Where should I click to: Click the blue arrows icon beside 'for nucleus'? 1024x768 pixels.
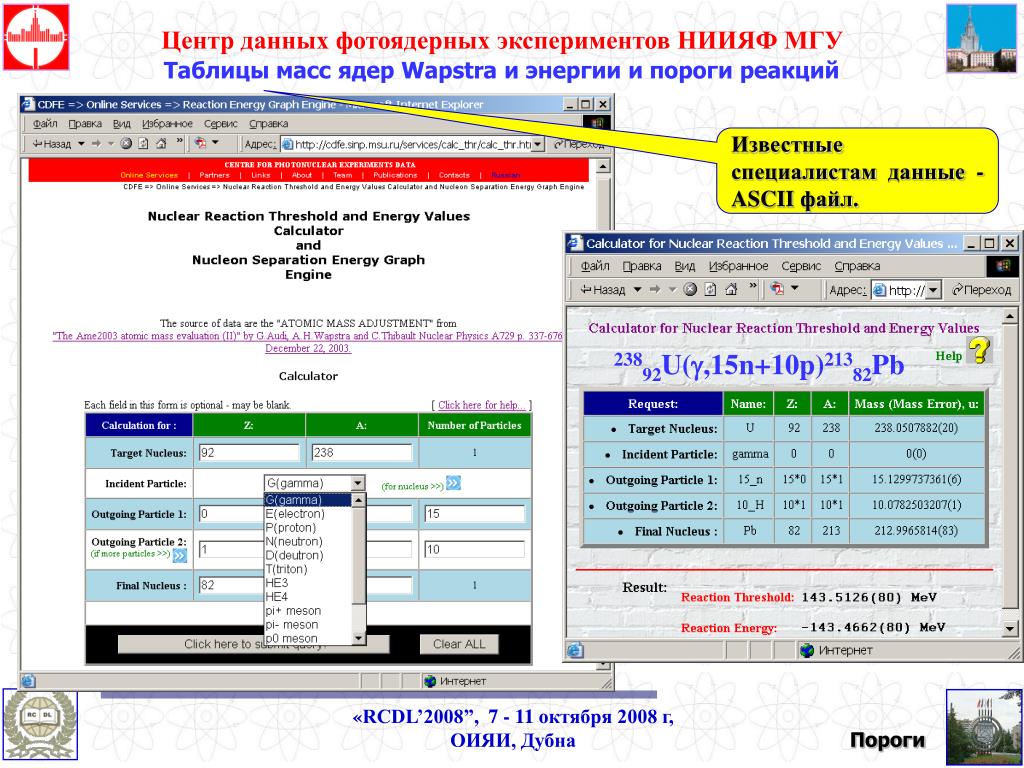(453, 483)
